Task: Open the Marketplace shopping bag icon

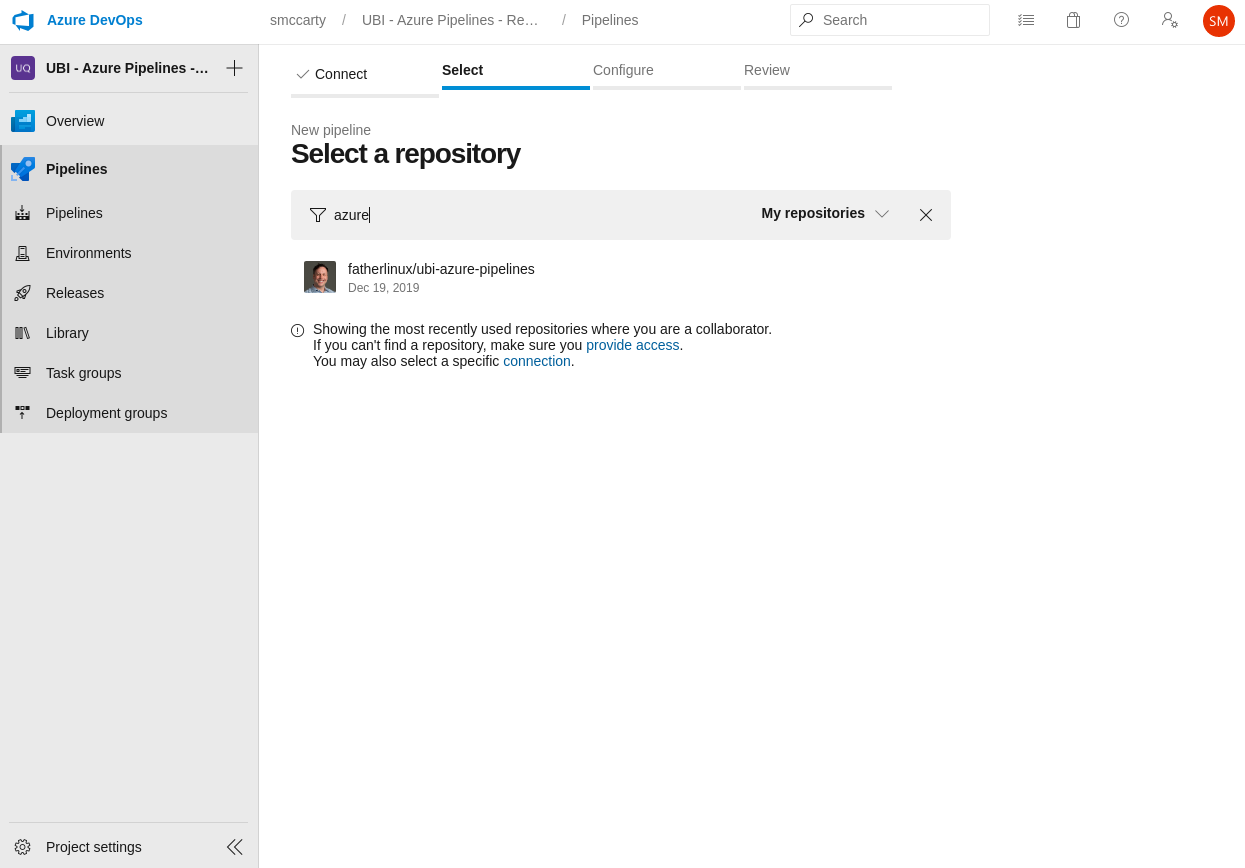Action: click(1073, 20)
